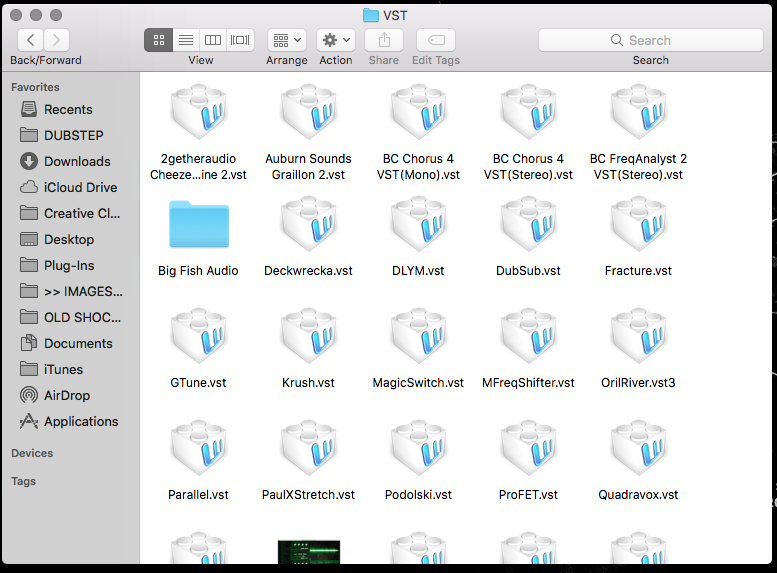Viewport: 777px width, 573px height.
Task: Select the Auburn Sounds Graillon 2.vst icon
Action: coord(308,112)
